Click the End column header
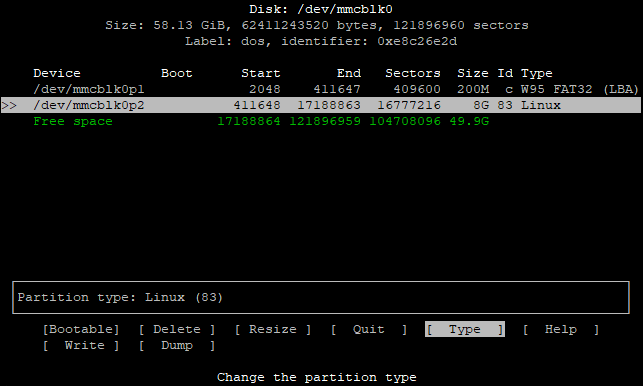Viewport: 643px width, 386px height. 349,73
